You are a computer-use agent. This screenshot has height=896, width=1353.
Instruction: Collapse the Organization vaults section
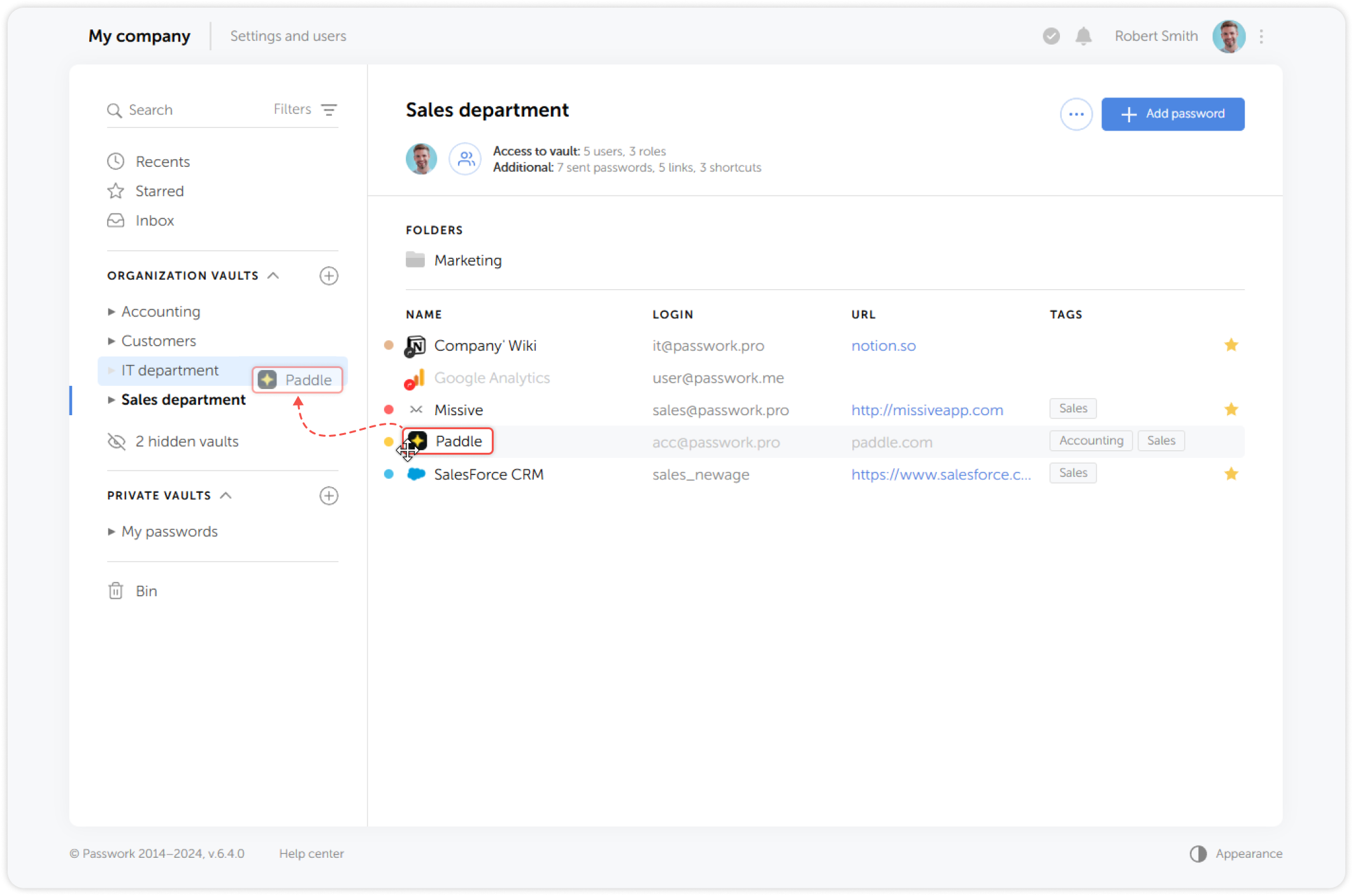point(274,275)
